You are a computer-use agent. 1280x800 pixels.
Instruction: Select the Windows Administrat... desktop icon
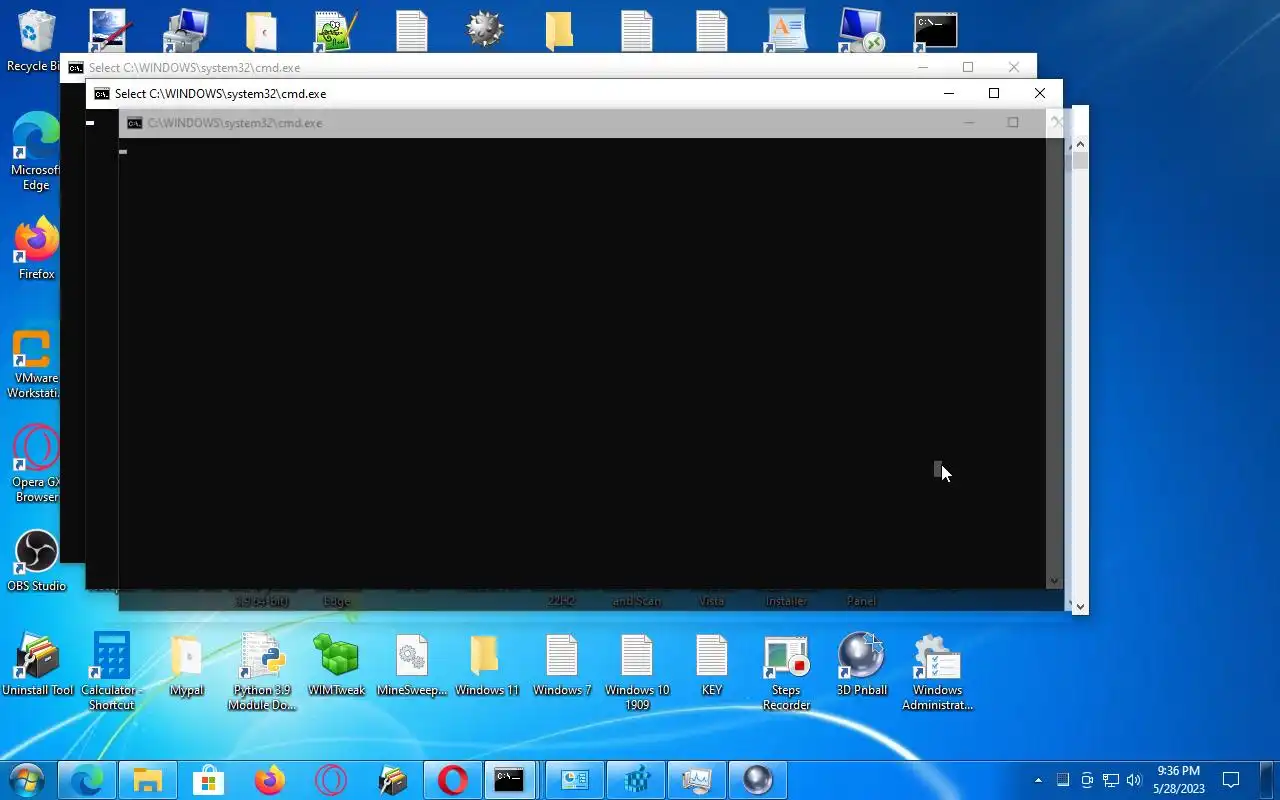tap(937, 671)
